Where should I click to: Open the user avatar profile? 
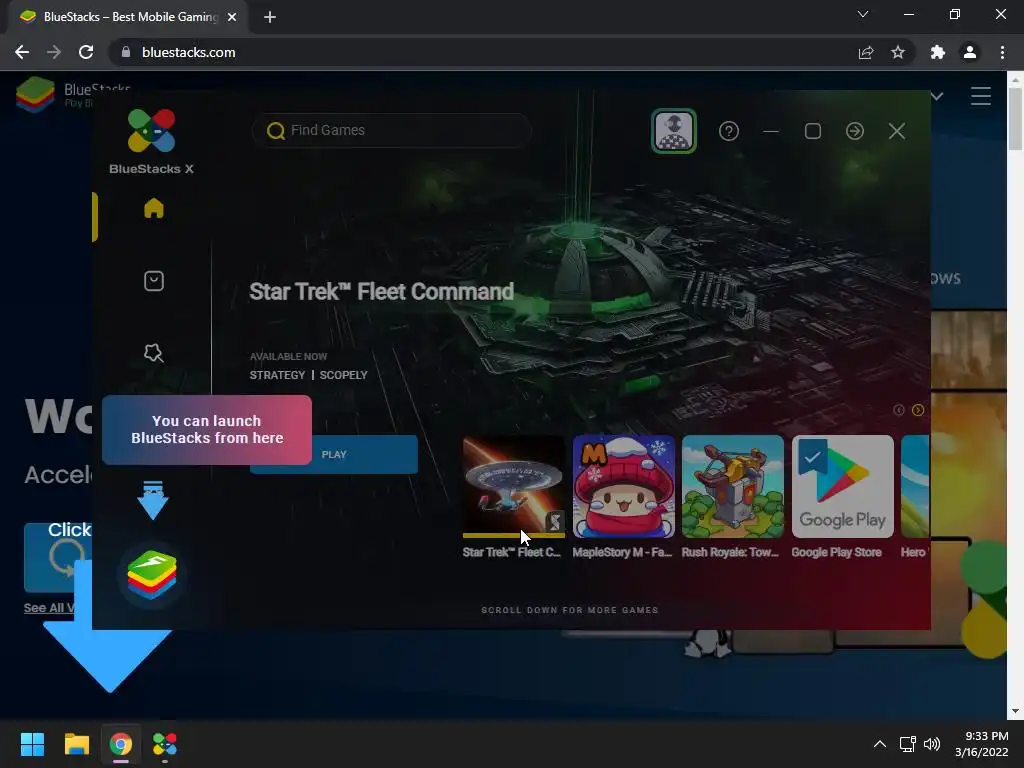[x=673, y=131]
